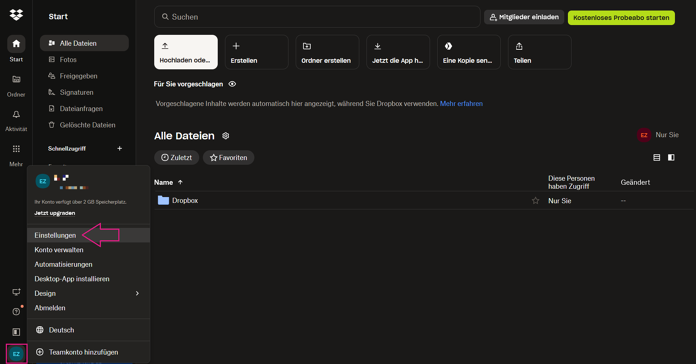Expand the Design submenu
Image resolution: width=696 pixels, height=364 pixels.
click(x=88, y=293)
